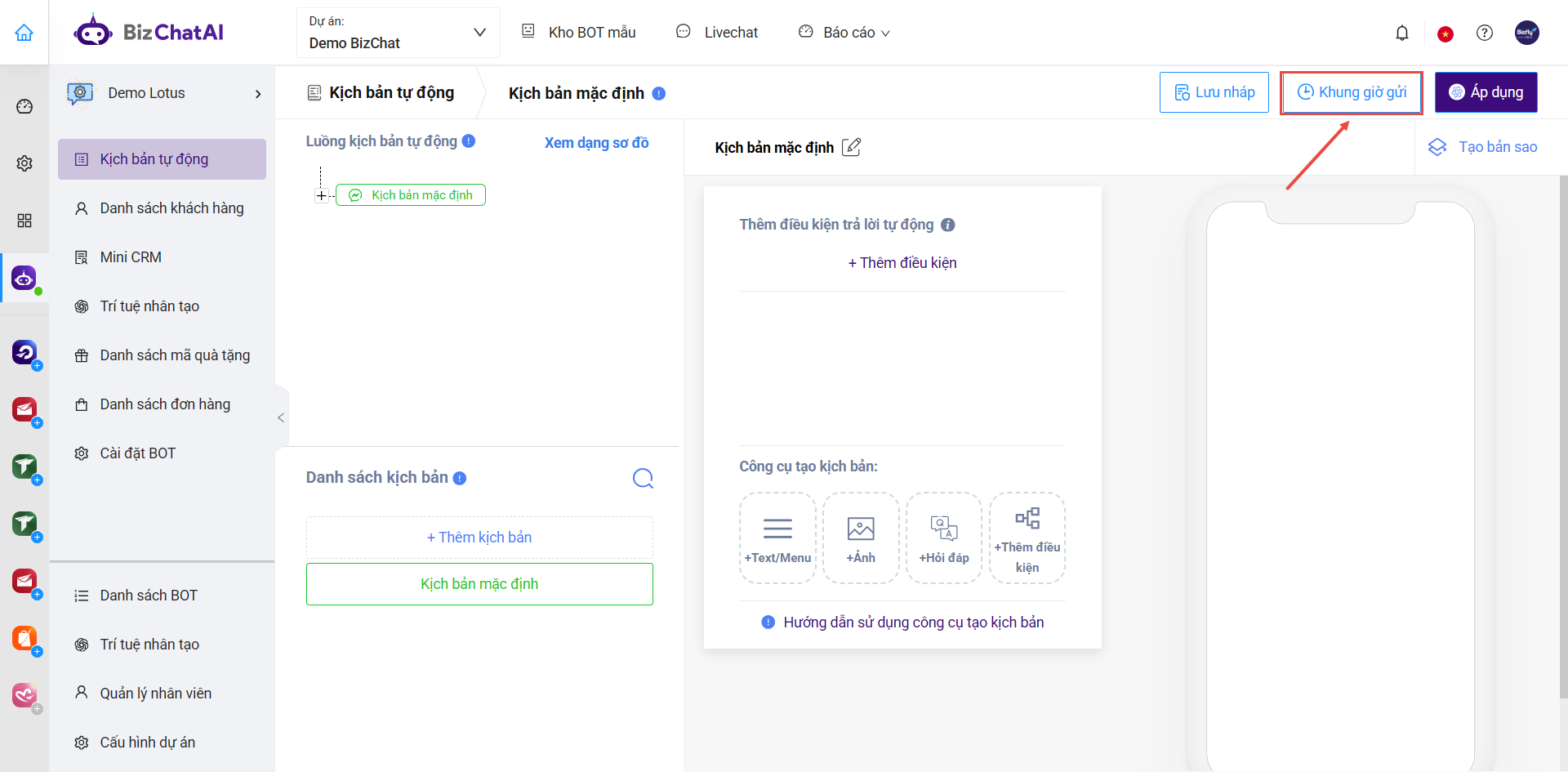Click info icon beside Danh sách kịch bản
The width and height of the screenshot is (1568, 772).
coord(460,478)
